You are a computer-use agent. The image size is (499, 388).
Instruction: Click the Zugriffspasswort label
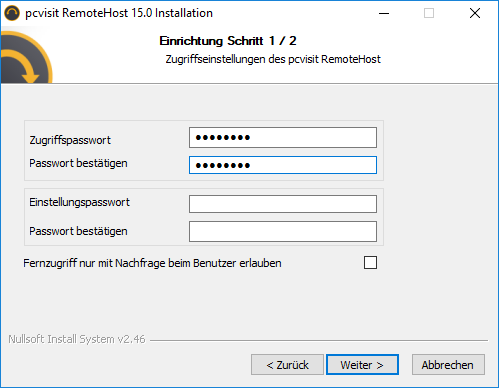70,140
